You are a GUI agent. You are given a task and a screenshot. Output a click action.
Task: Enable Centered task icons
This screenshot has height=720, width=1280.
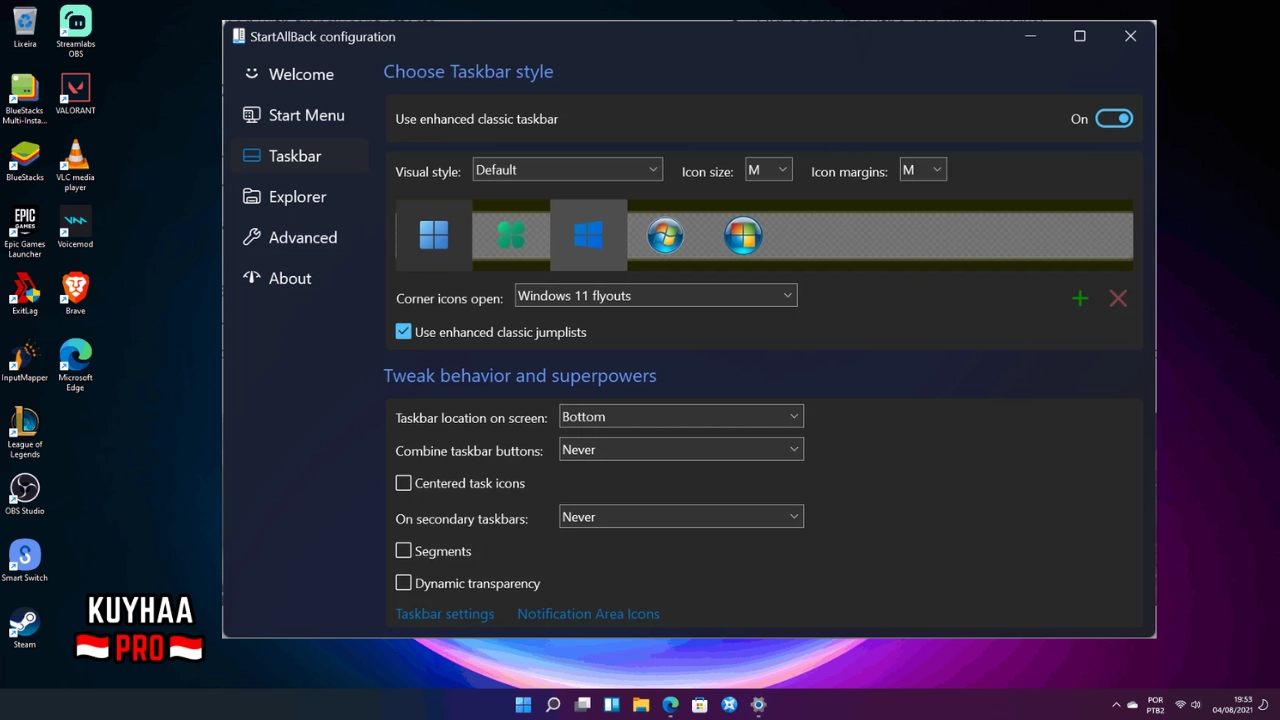click(403, 483)
